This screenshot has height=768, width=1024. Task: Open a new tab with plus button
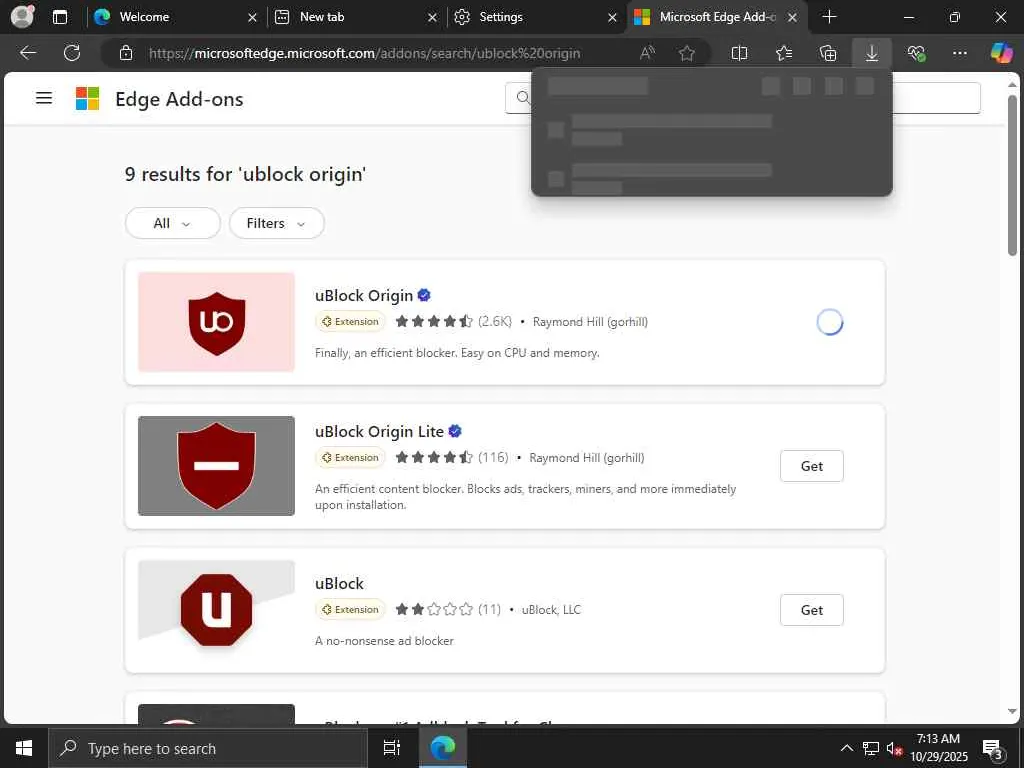[x=829, y=17]
